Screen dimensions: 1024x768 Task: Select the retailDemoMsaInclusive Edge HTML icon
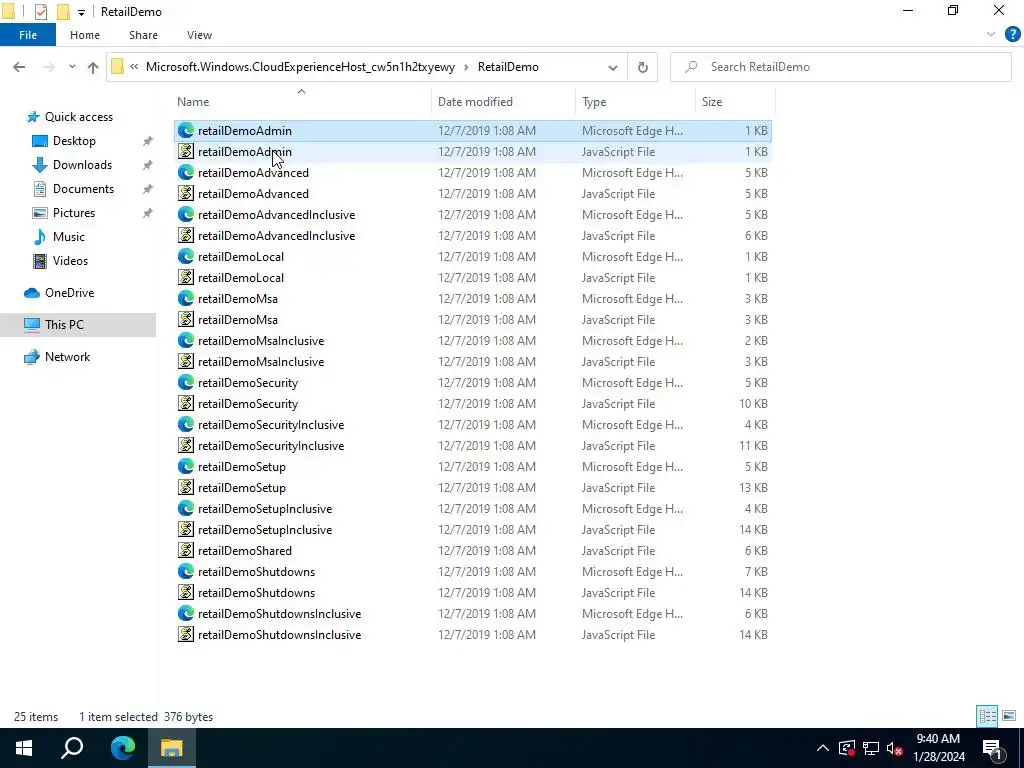(186, 341)
